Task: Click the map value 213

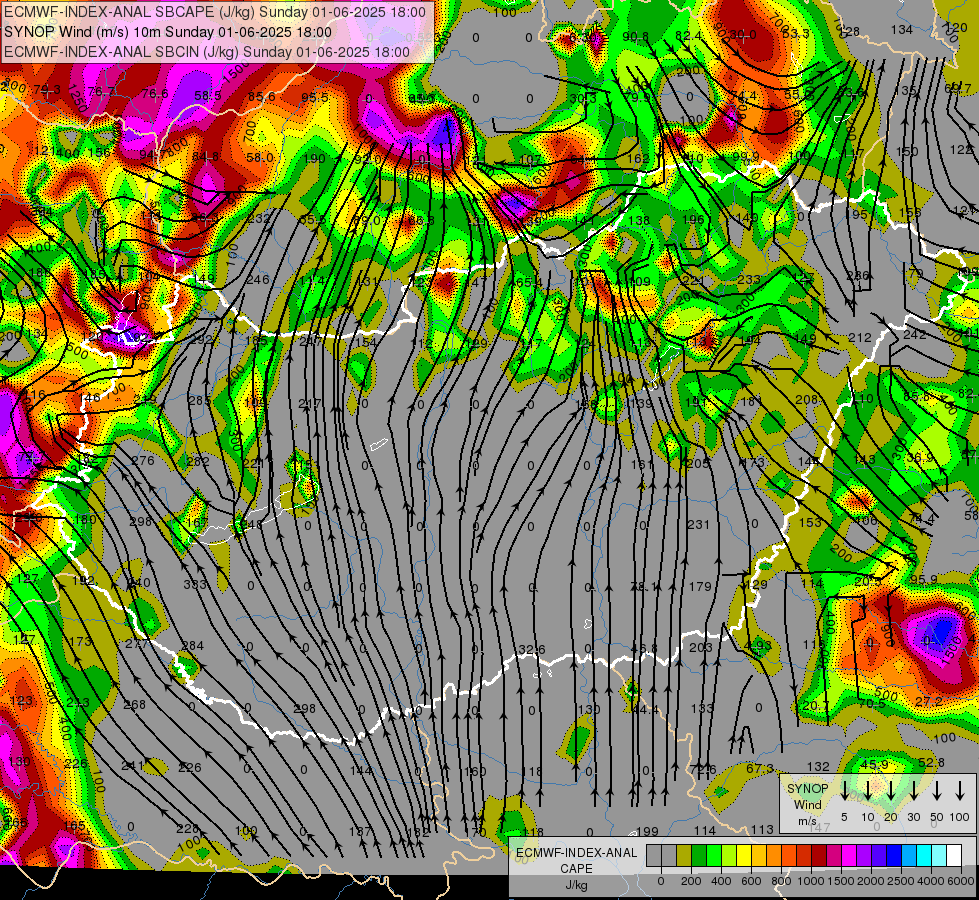Action: point(78,702)
